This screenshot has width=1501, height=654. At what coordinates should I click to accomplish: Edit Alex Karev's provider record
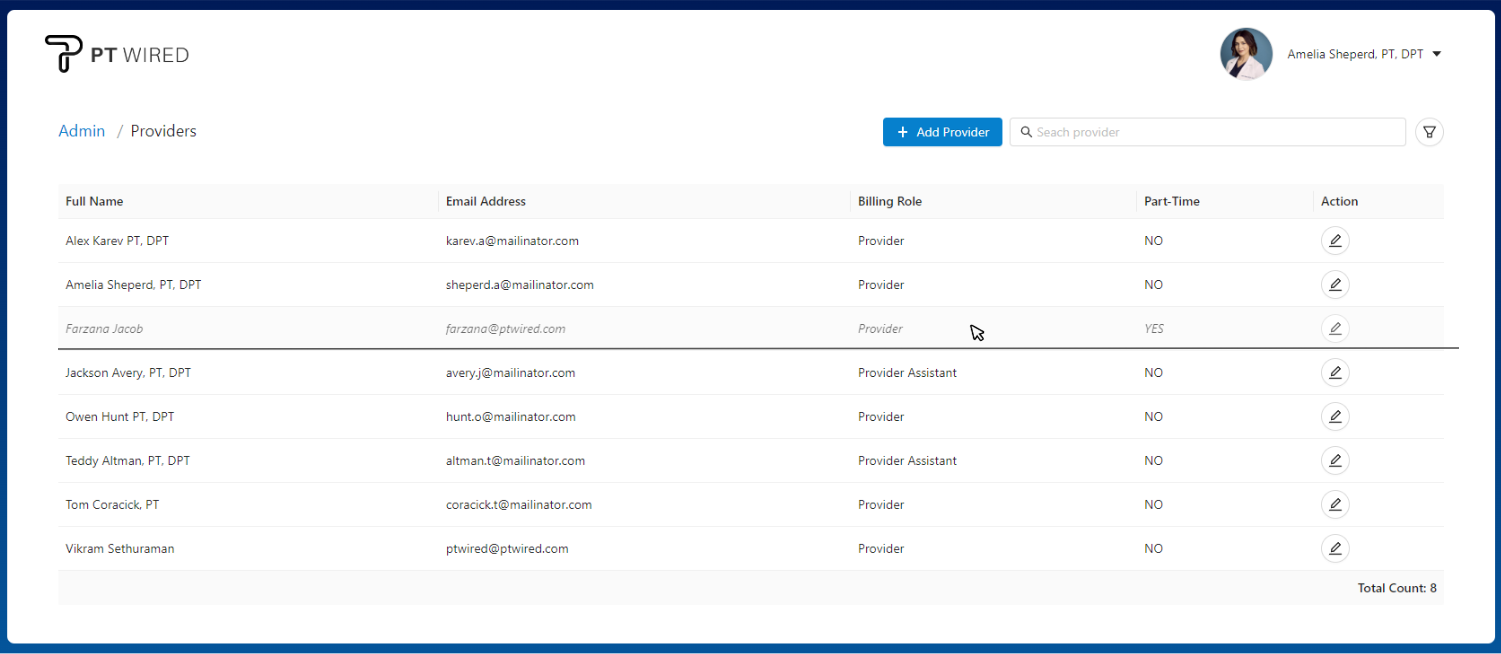pos(1334,241)
